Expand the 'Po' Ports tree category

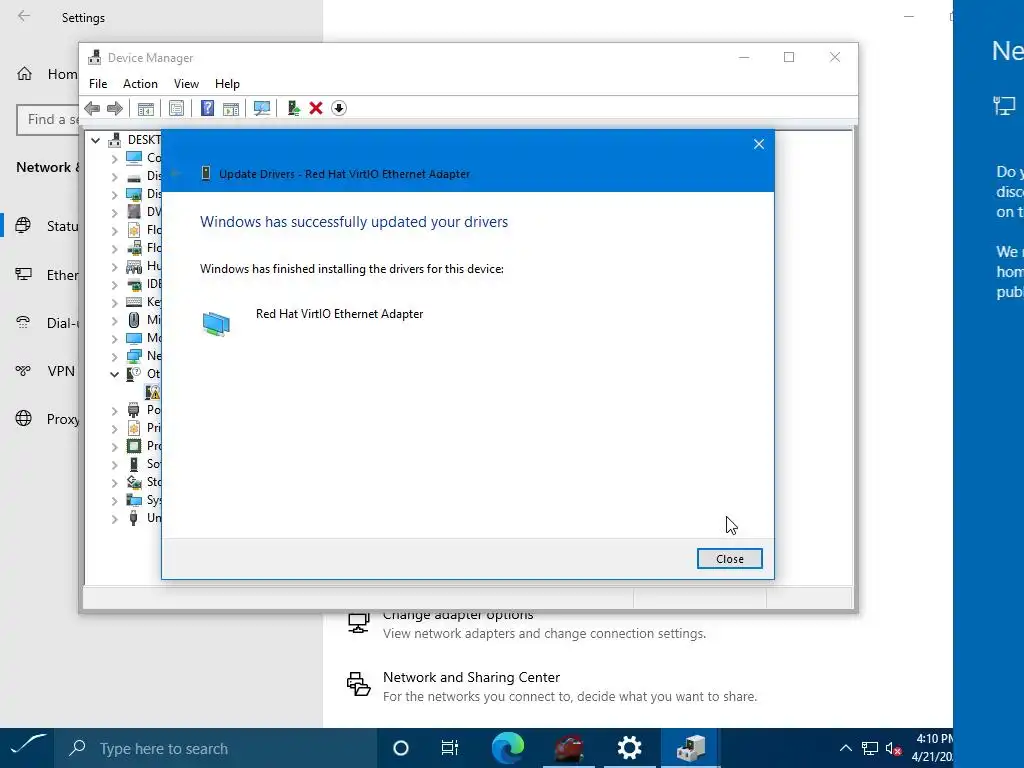tap(114, 411)
